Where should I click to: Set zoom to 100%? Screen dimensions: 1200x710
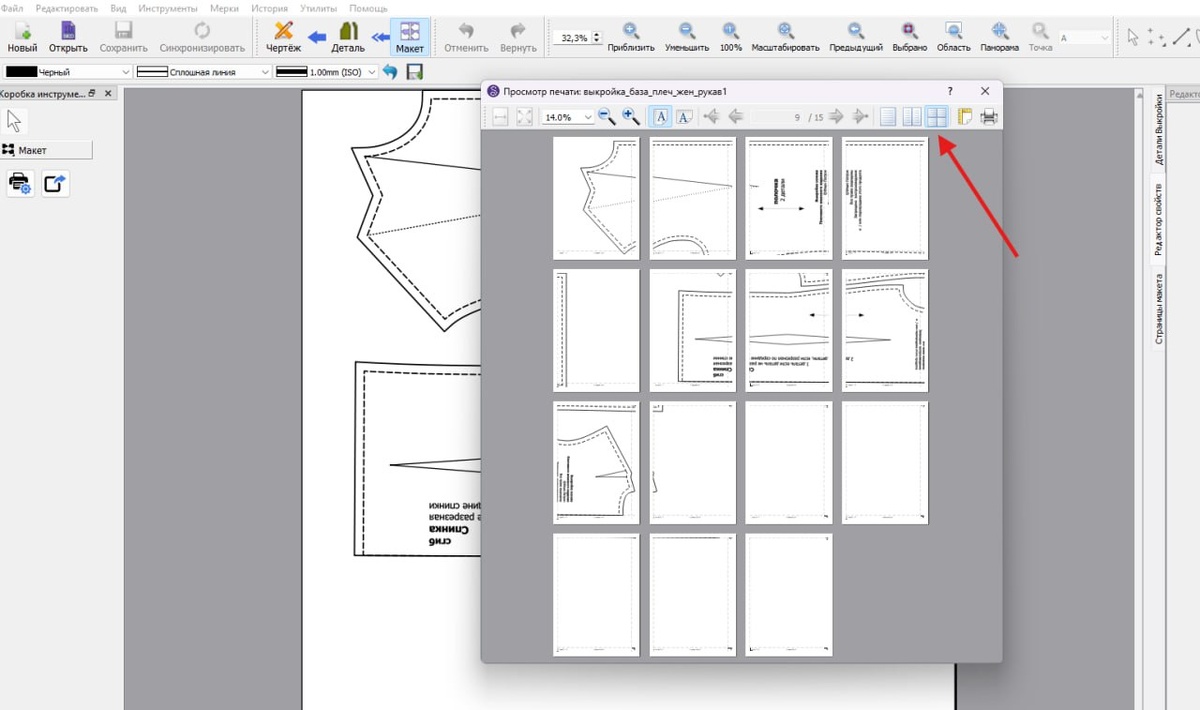731,37
